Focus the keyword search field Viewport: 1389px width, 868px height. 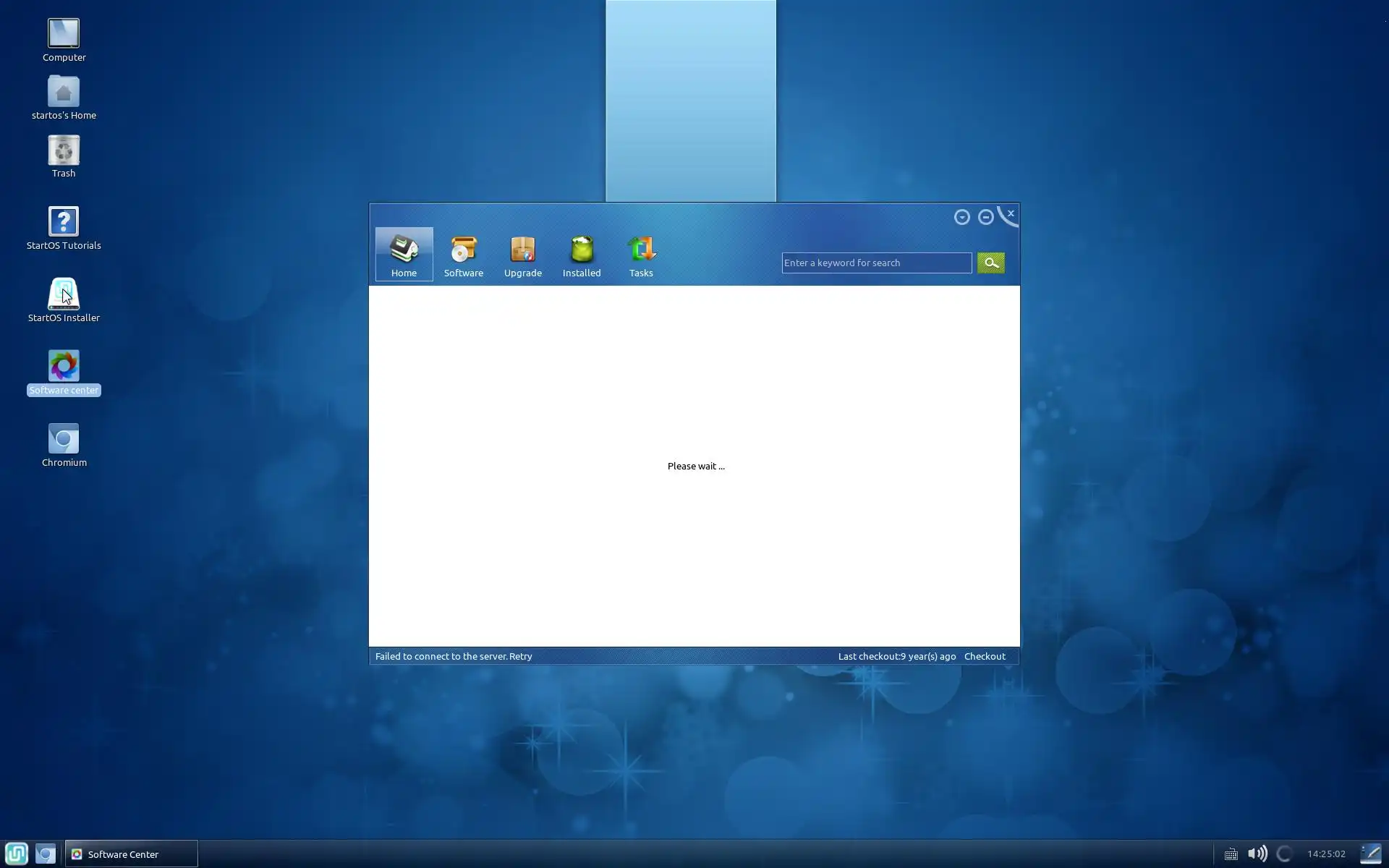[x=875, y=263]
